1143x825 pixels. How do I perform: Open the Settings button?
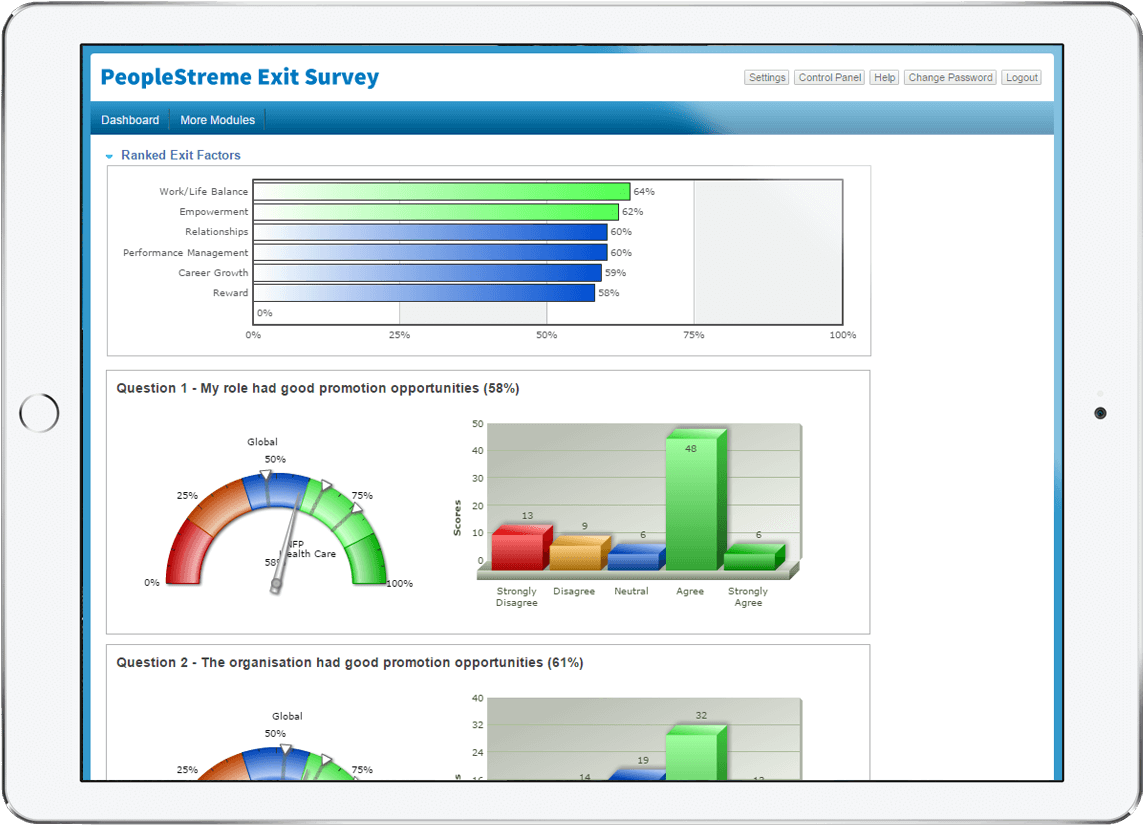click(x=767, y=78)
